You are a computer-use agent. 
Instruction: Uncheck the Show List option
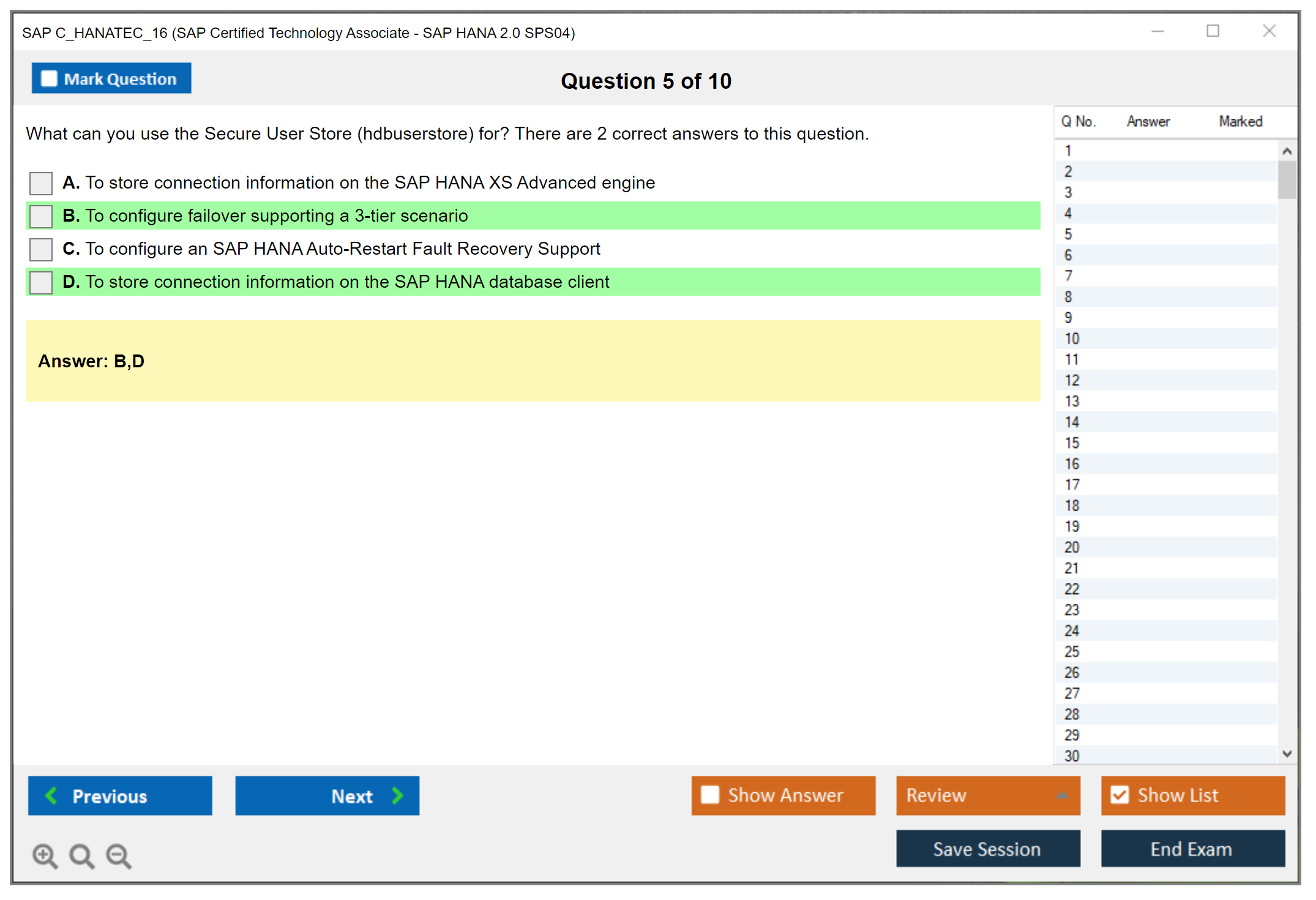(x=1120, y=795)
